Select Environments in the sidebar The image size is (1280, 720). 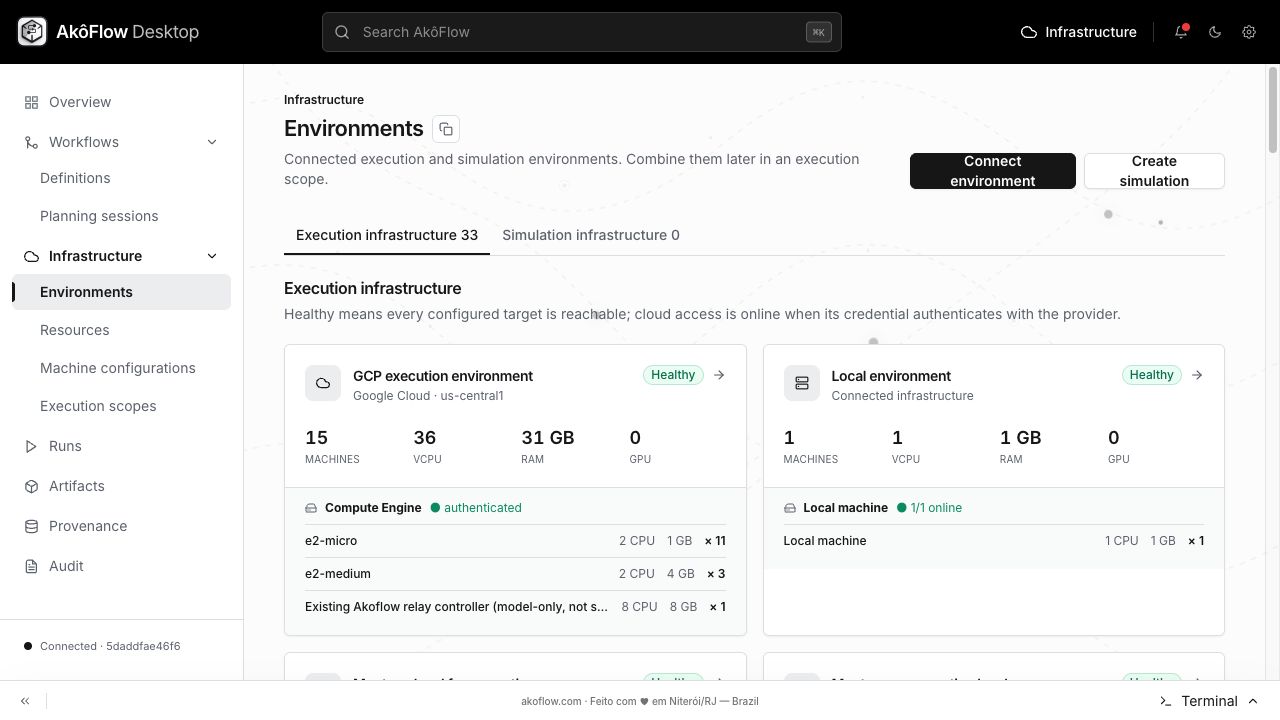121,292
